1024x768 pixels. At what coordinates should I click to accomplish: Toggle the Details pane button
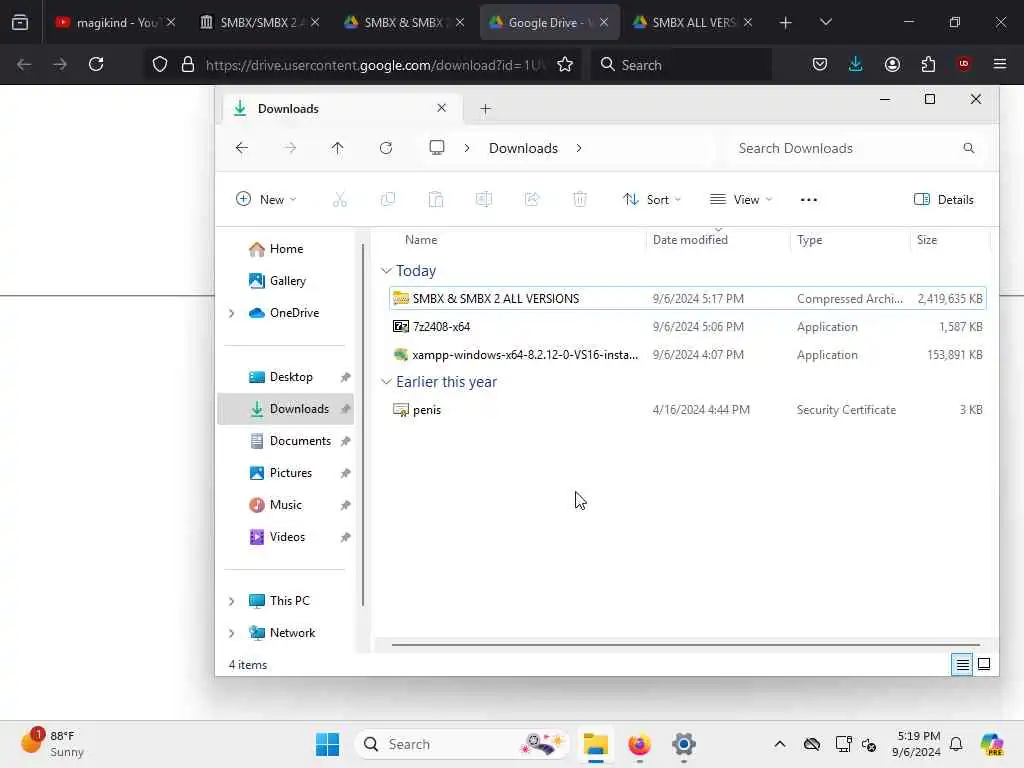tap(944, 199)
